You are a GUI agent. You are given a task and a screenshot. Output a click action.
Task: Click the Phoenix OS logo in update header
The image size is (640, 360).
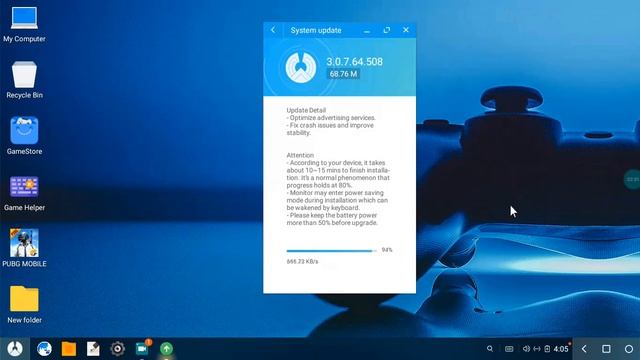coord(301,68)
